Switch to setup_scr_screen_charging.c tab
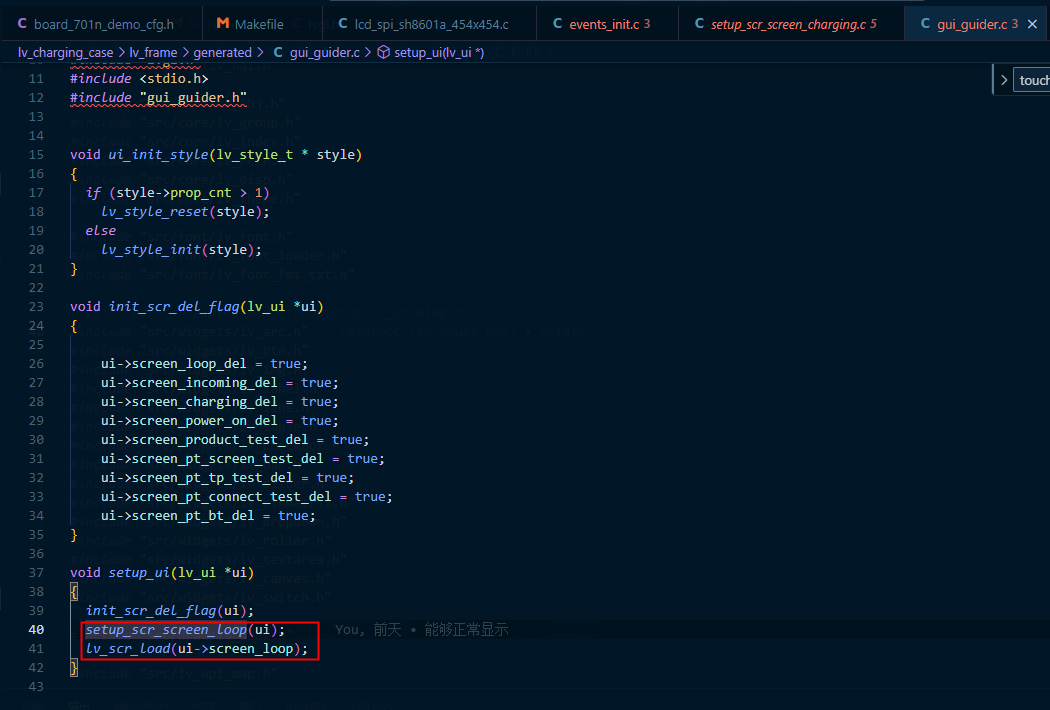The height and width of the screenshot is (710, 1050). pos(791,23)
